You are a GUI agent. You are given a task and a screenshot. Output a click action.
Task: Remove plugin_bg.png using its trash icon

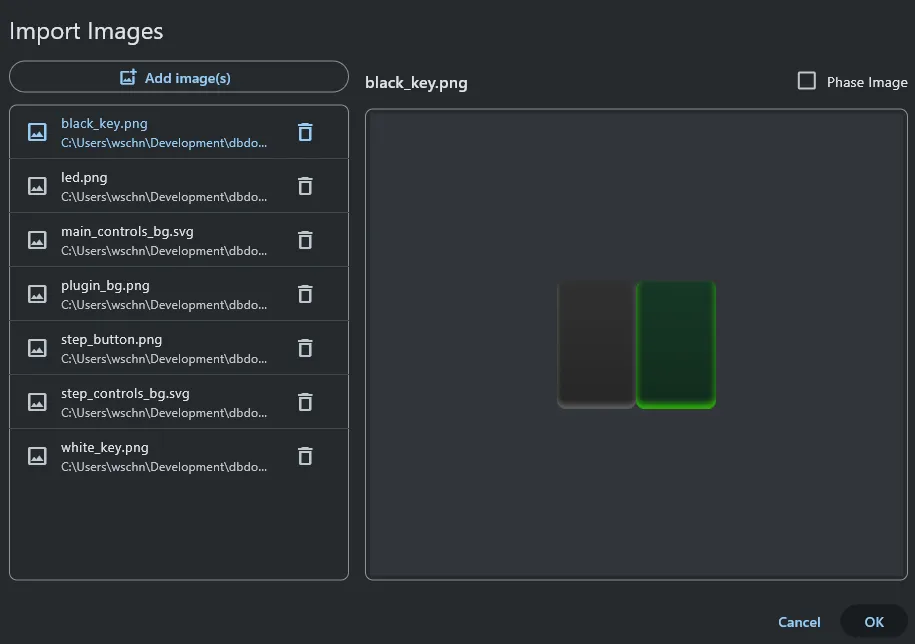click(x=305, y=294)
